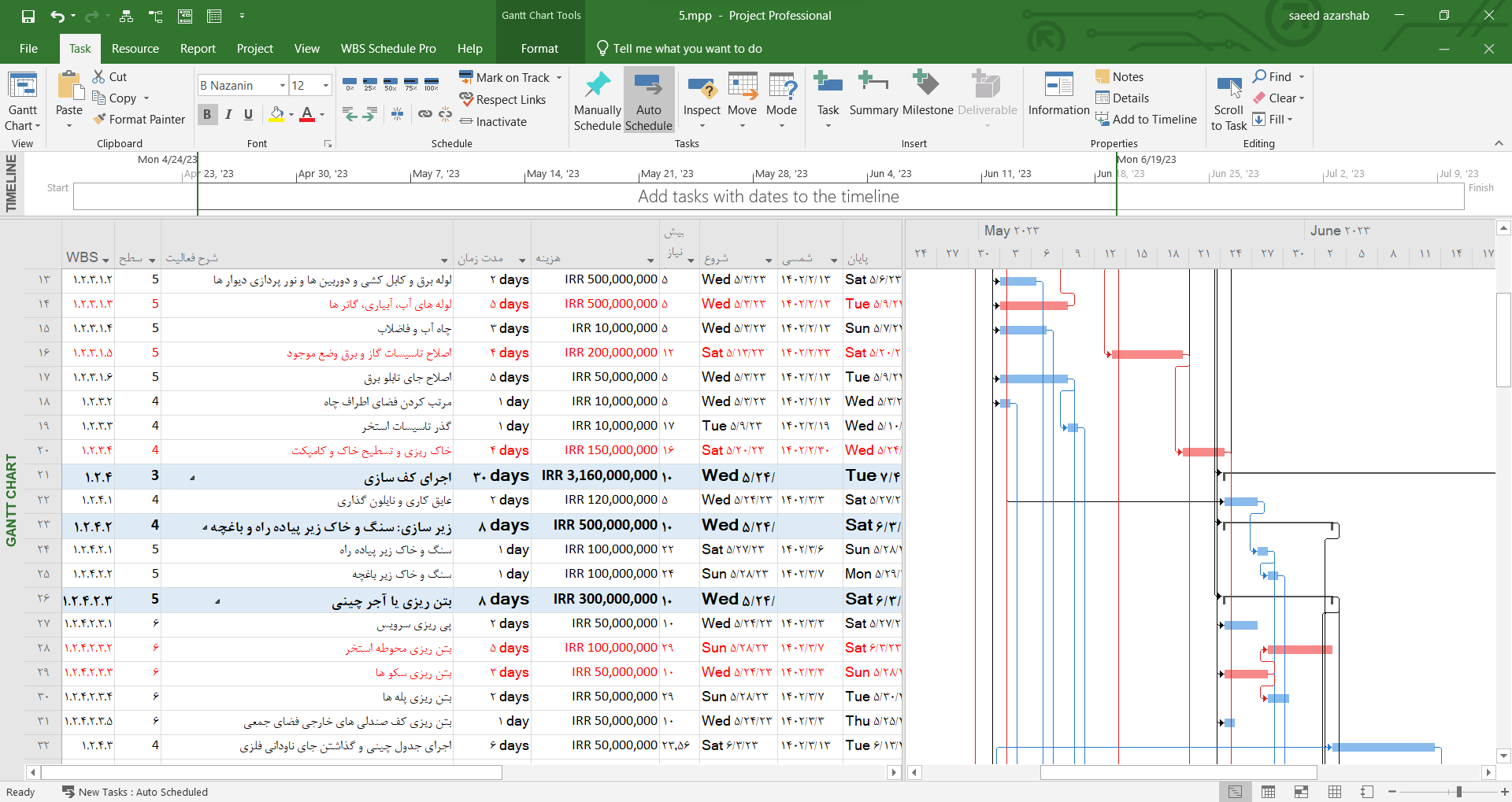Open the Gantt Chart Format tab
The image size is (1512, 802).
point(539,48)
